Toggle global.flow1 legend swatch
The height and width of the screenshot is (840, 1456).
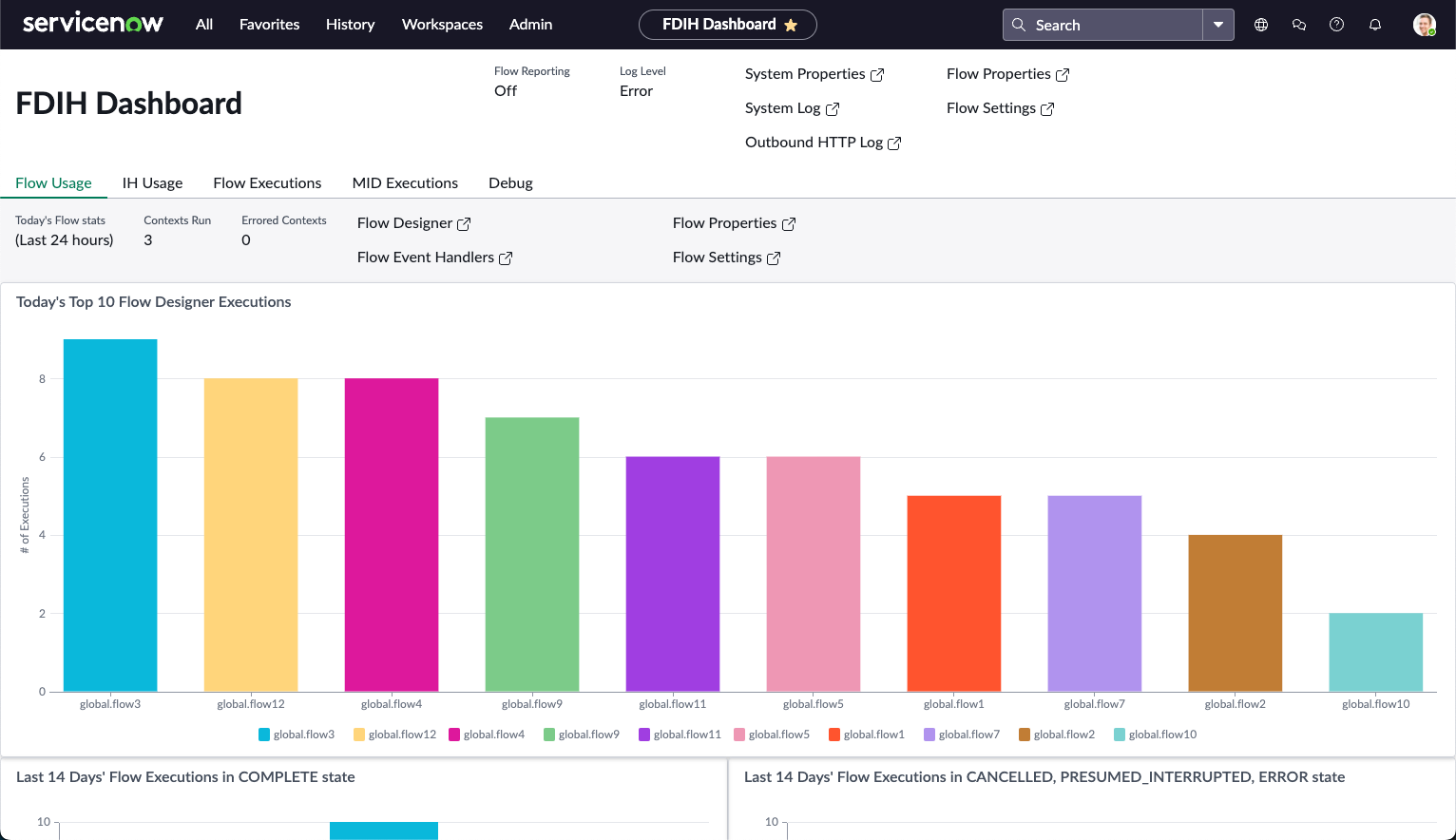coord(834,735)
